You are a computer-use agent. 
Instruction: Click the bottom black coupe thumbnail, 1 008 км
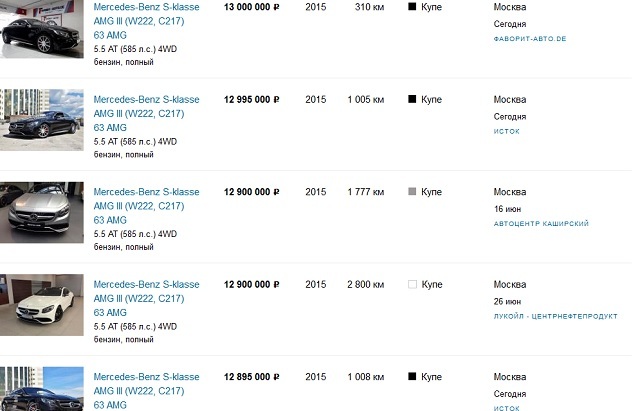pos(42,389)
